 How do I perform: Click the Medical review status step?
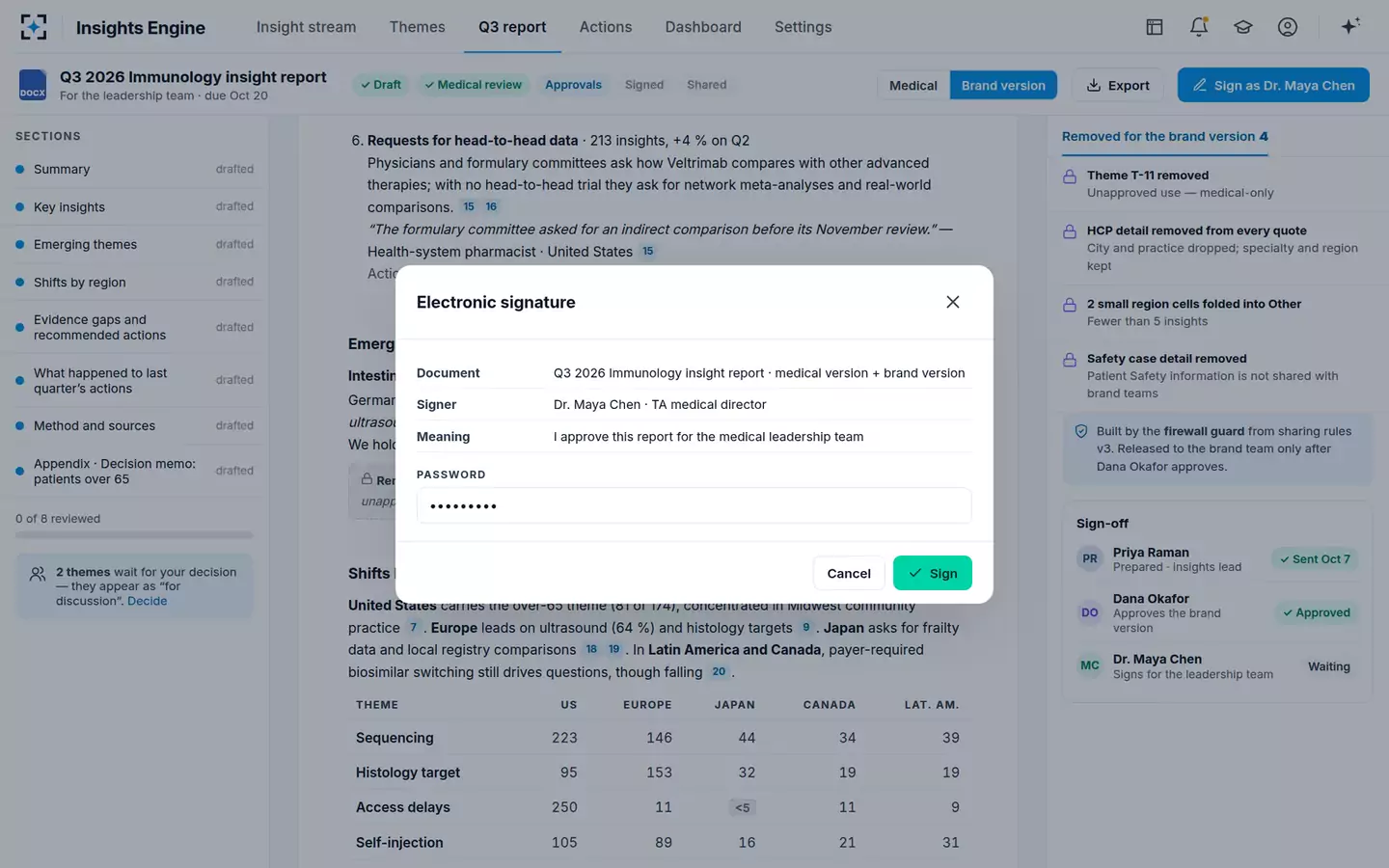pyautogui.click(x=473, y=85)
